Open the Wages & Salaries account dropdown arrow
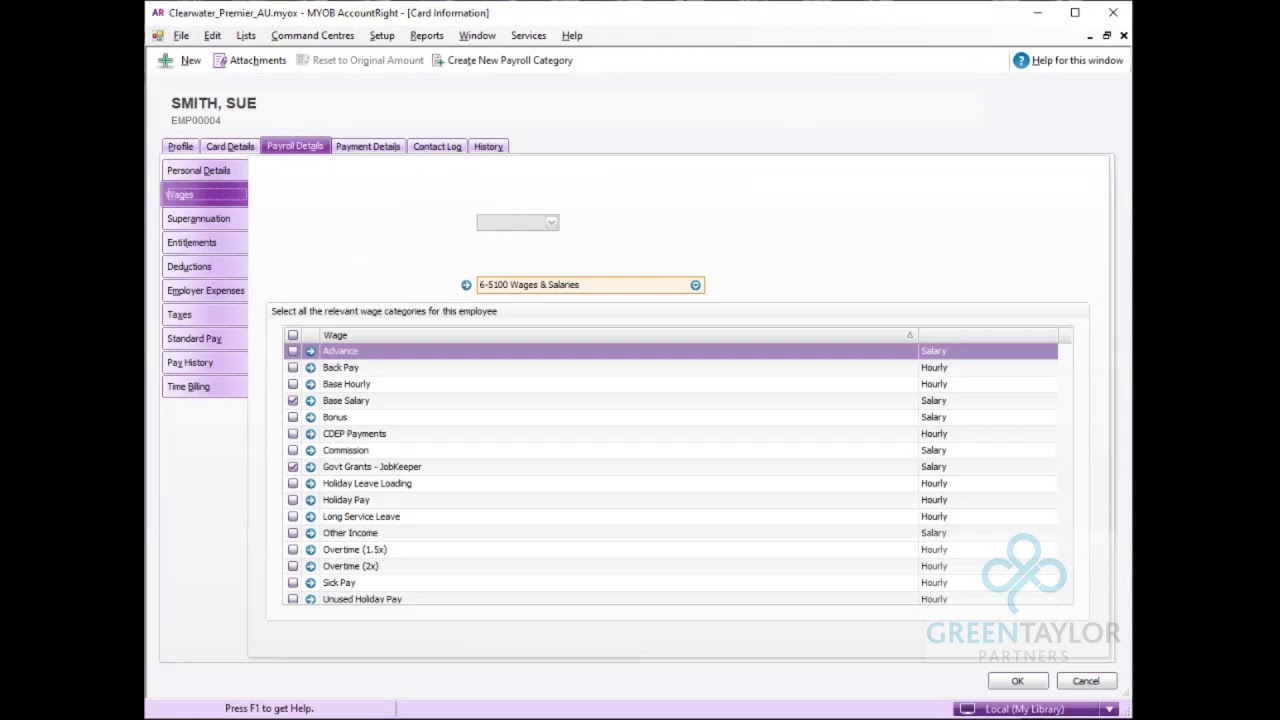This screenshot has width=1280, height=720. (x=695, y=285)
